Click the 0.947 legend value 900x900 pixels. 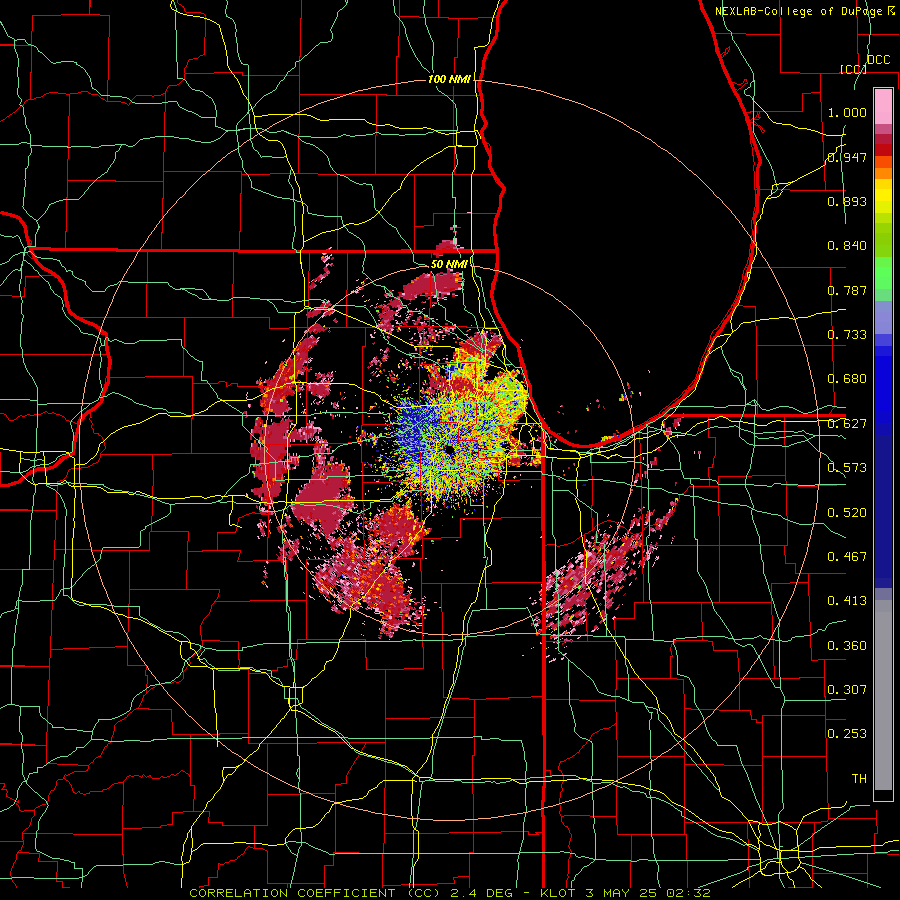pos(847,157)
